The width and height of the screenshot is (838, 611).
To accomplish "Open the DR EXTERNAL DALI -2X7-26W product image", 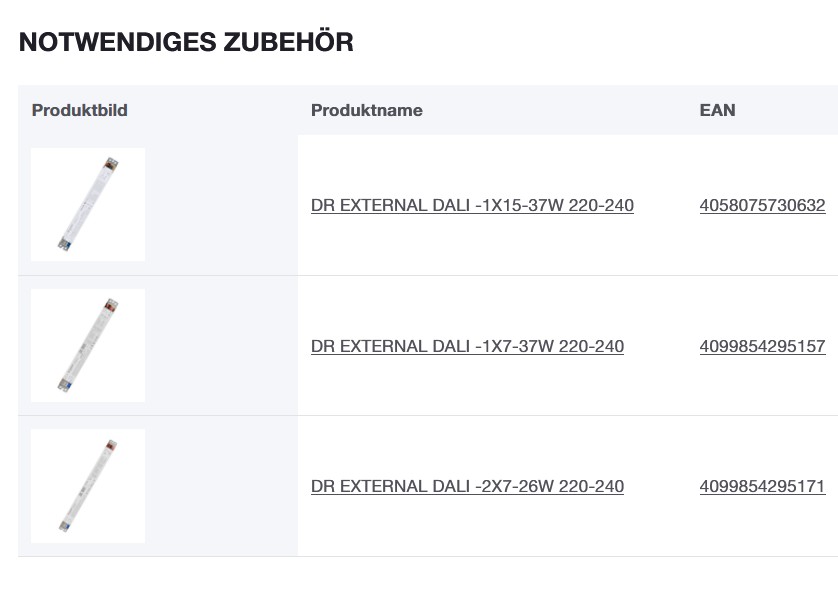I will [88, 486].
